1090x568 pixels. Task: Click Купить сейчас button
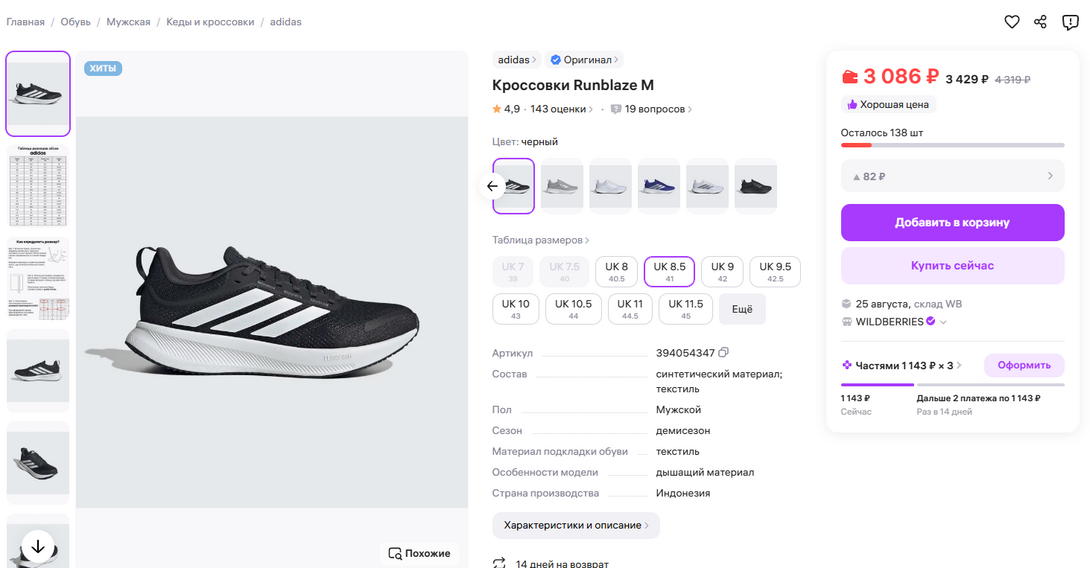click(x=952, y=266)
